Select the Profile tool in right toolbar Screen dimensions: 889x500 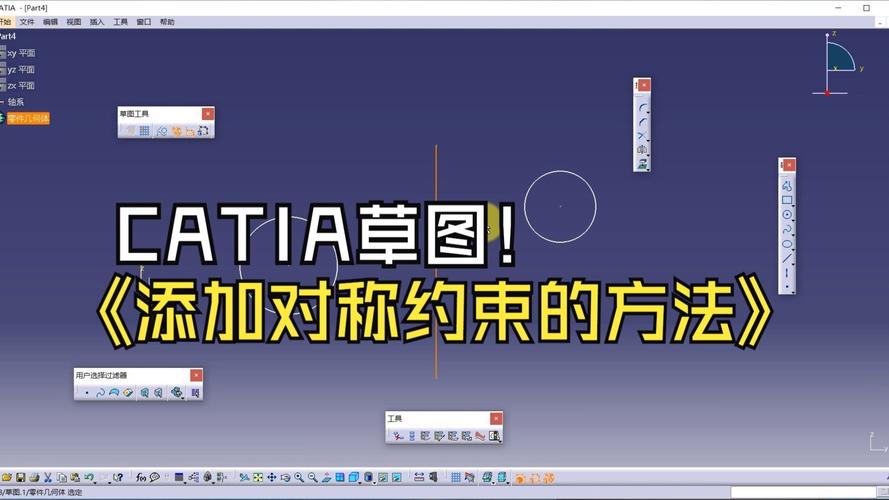point(786,185)
